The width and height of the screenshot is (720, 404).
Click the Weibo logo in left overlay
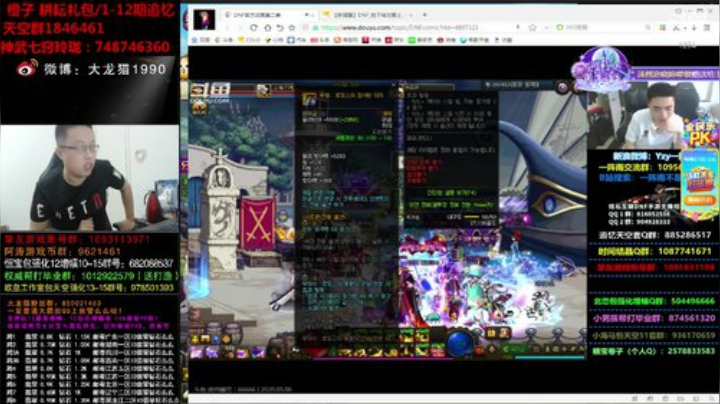[27, 68]
